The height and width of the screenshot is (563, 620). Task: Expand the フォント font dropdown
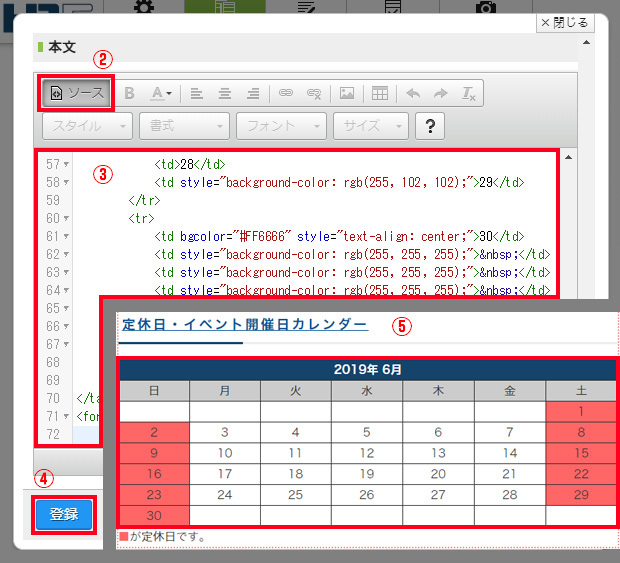(281, 126)
